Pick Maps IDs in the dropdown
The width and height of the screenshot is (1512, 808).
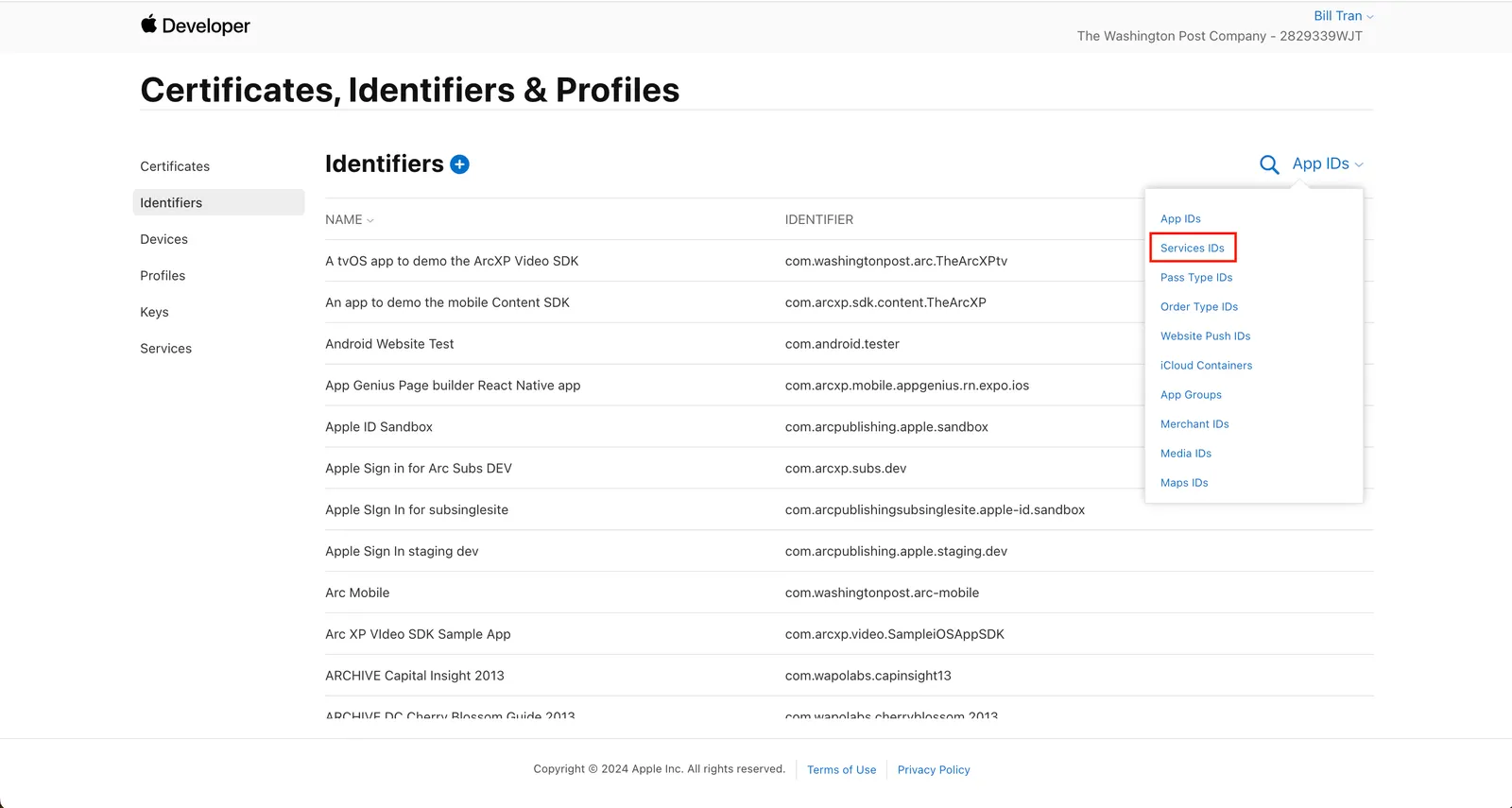[x=1184, y=482]
